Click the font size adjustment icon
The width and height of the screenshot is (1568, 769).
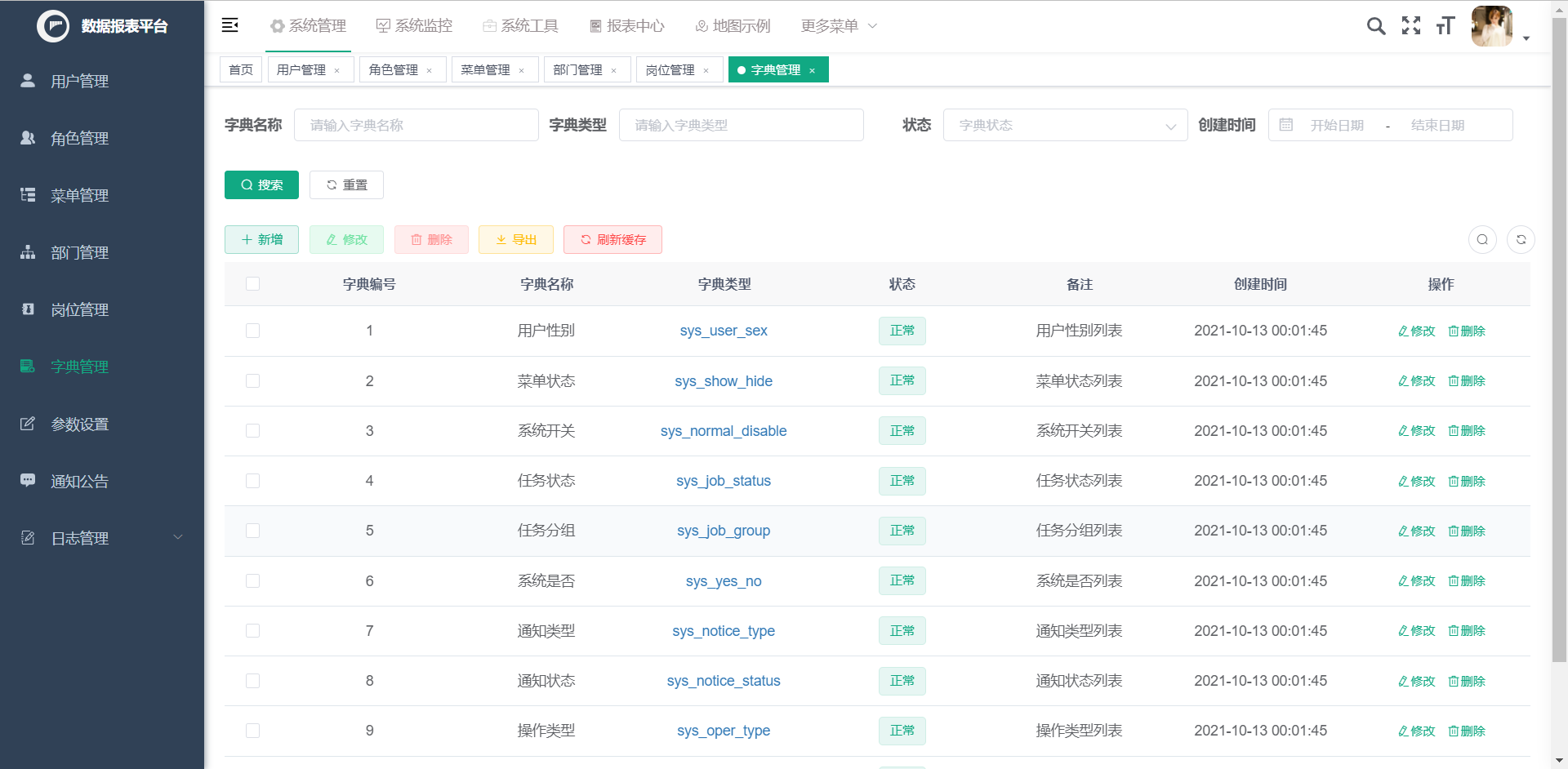click(x=1445, y=26)
